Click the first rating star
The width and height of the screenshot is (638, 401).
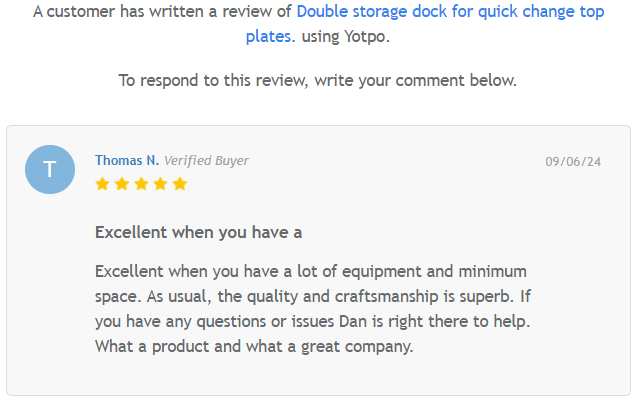pos(102,184)
